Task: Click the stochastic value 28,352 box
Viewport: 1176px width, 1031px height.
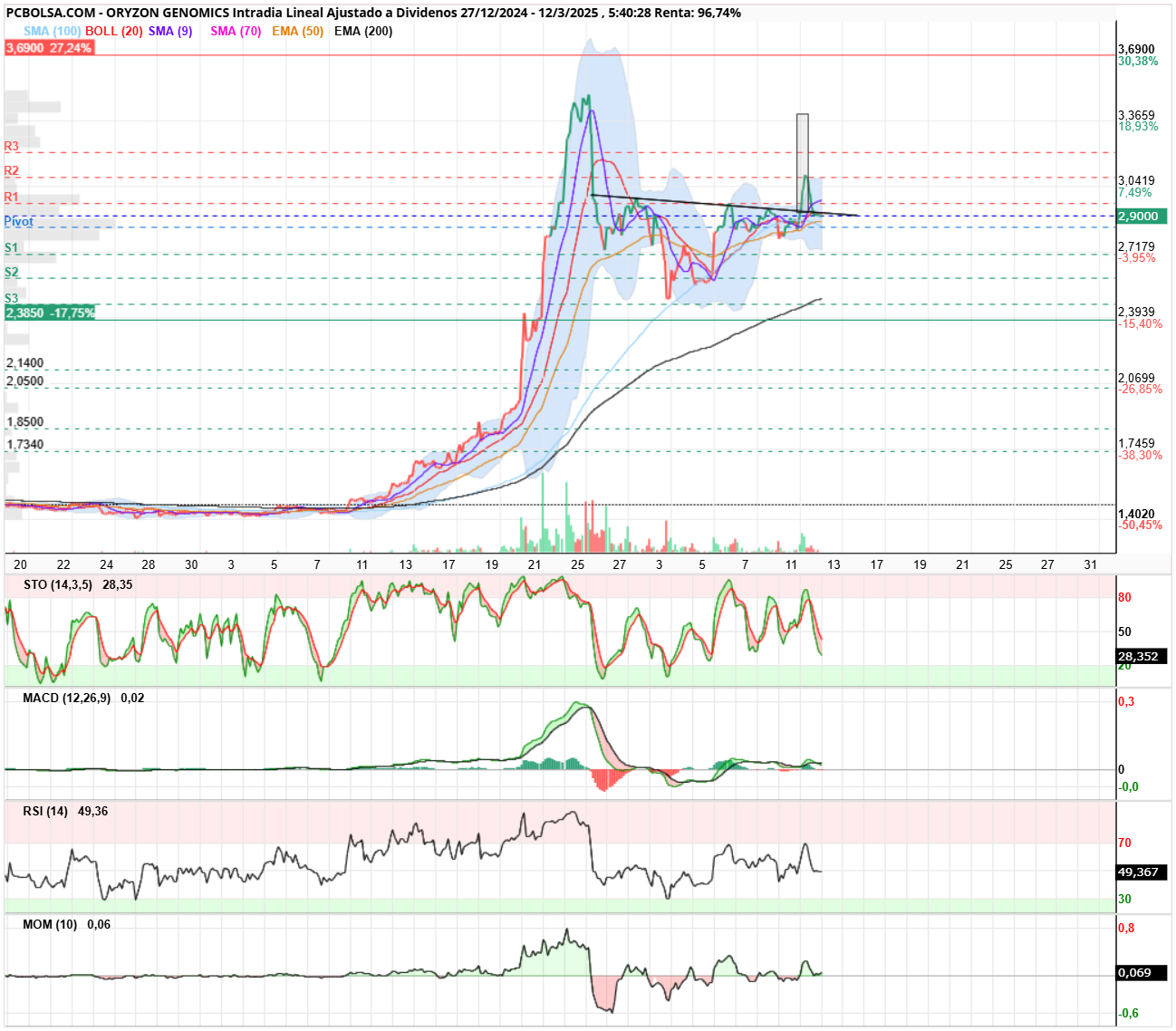Action: pyautogui.click(x=1142, y=656)
